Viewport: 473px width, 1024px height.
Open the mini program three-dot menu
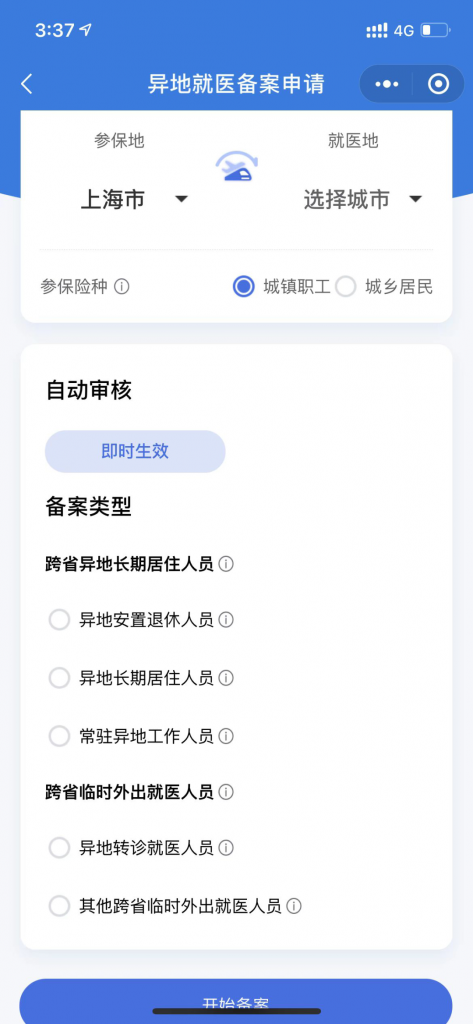tap(387, 84)
